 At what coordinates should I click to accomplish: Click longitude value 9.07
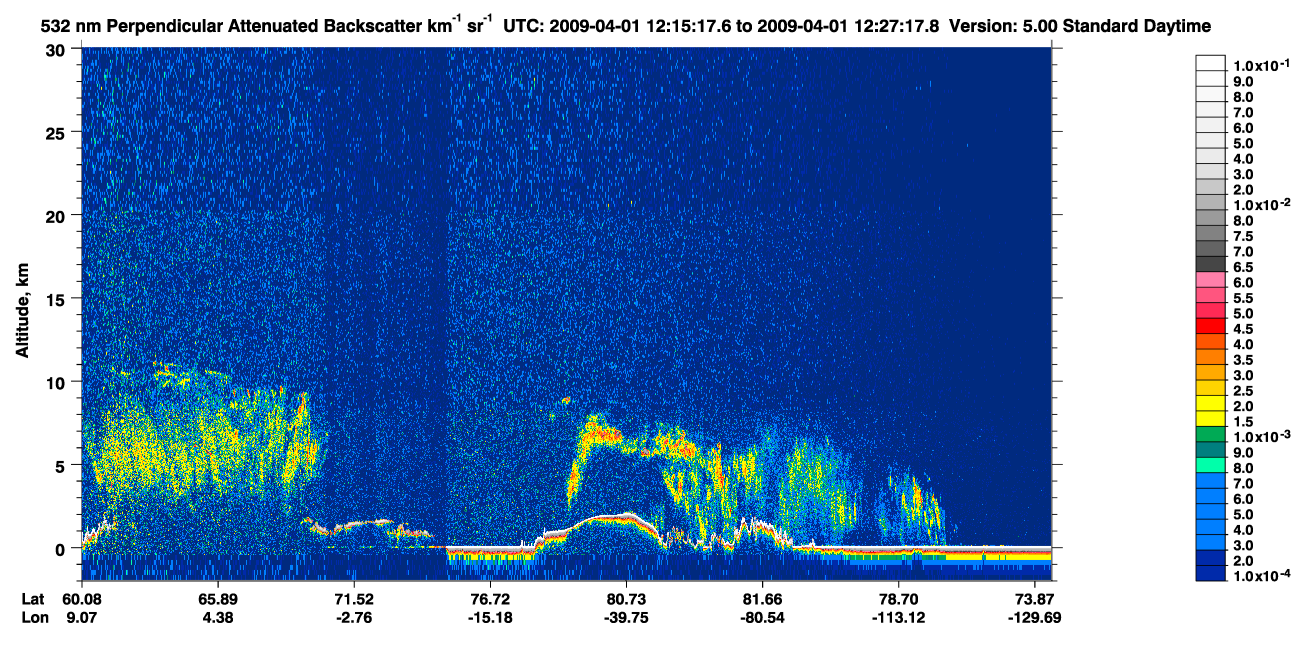click(82, 617)
